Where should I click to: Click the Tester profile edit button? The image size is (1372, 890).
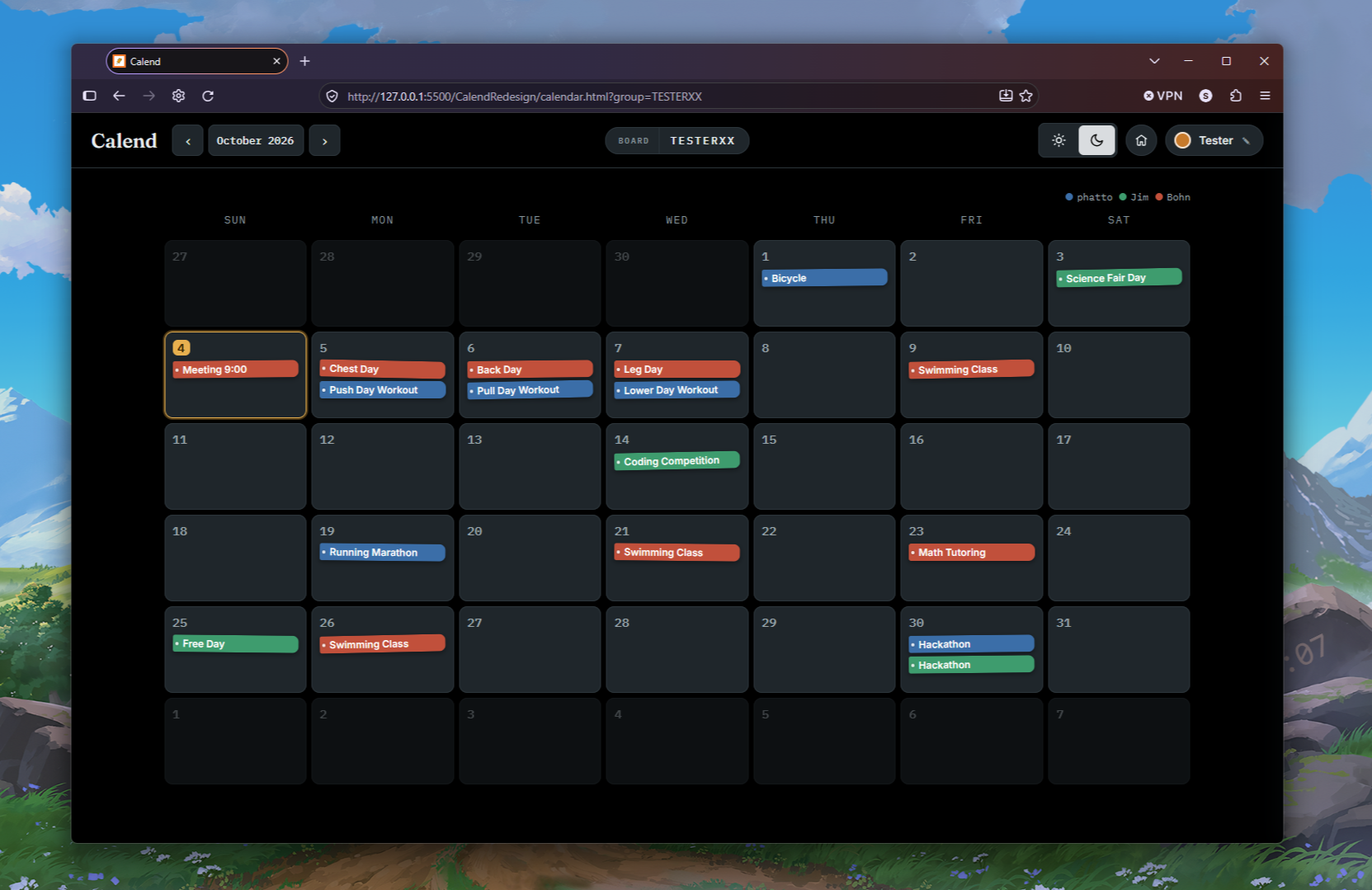point(1214,140)
